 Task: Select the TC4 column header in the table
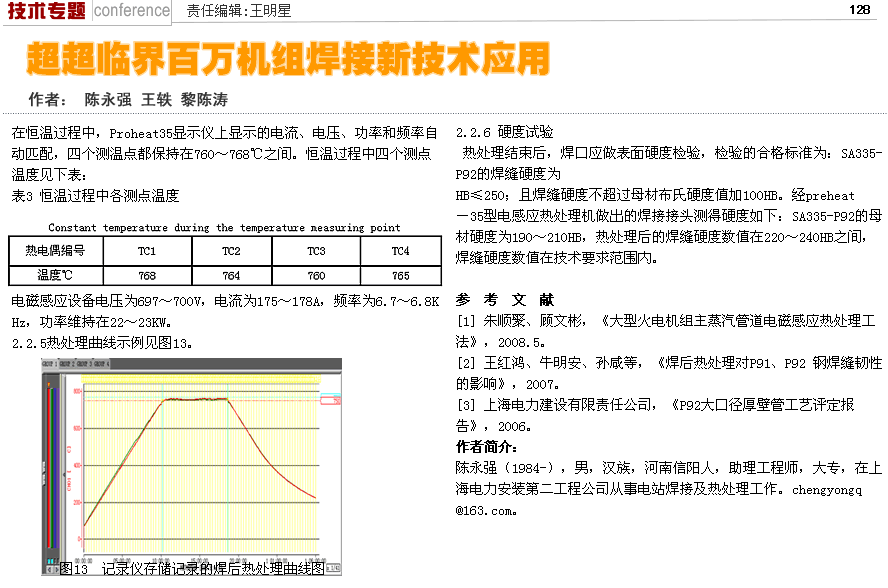click(400, 251)
